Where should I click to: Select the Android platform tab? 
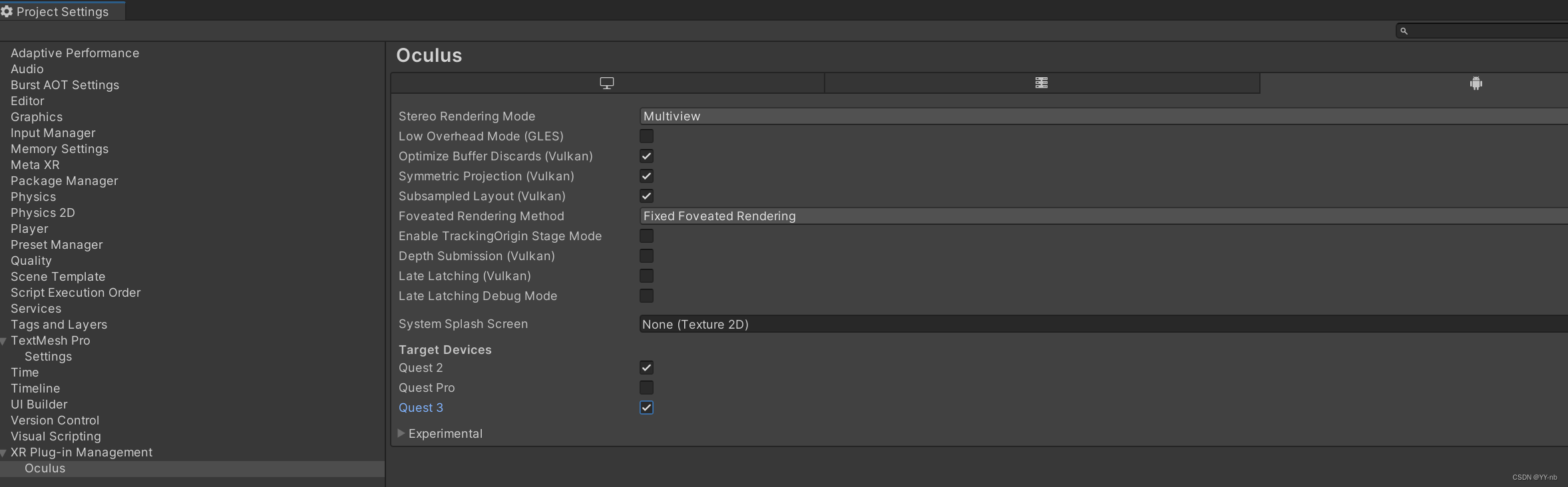coord(1475,83)
